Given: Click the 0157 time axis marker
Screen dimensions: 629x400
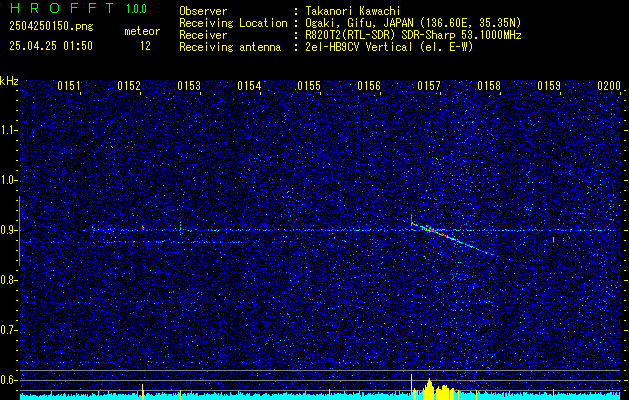Looking at the screenshot, I should click(x=429, y=86).
